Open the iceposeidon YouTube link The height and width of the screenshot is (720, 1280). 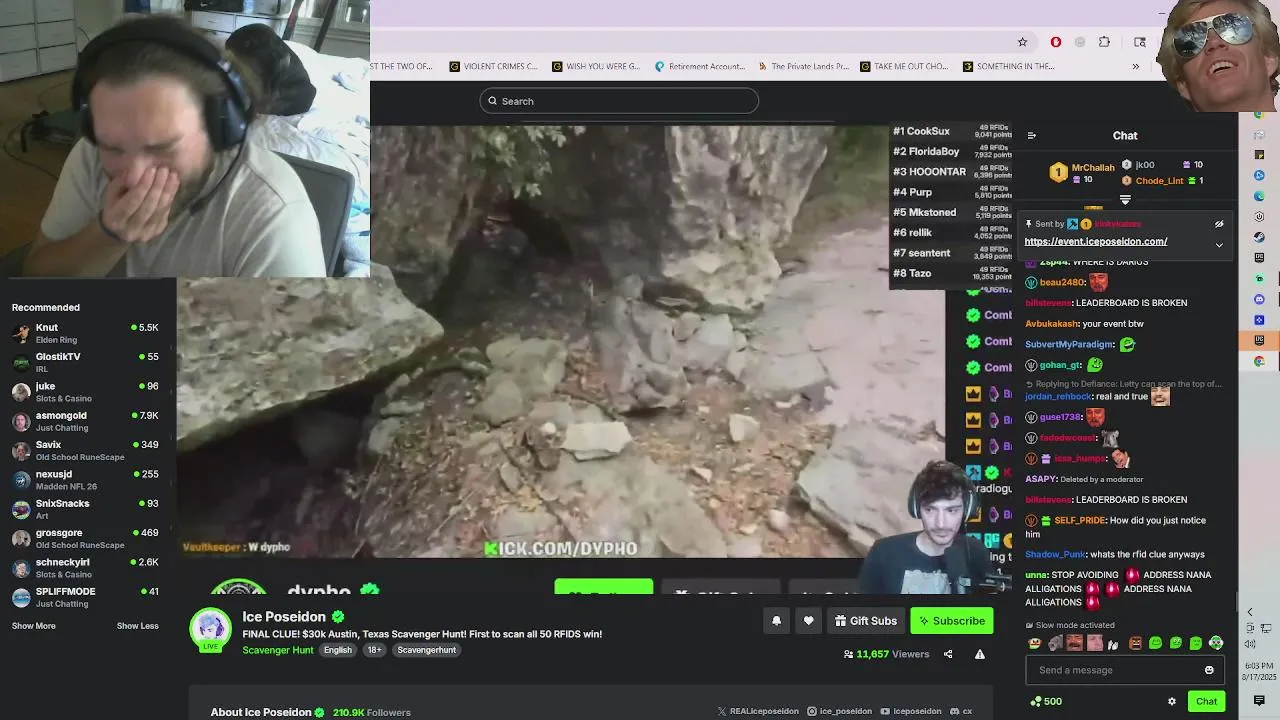click(x=911, y=712)
